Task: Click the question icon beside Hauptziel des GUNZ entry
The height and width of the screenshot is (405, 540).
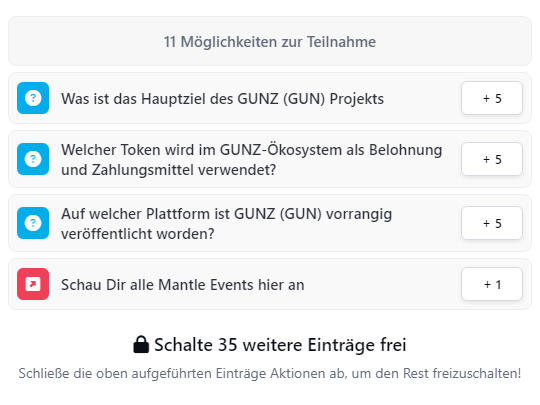Action: 33,98
